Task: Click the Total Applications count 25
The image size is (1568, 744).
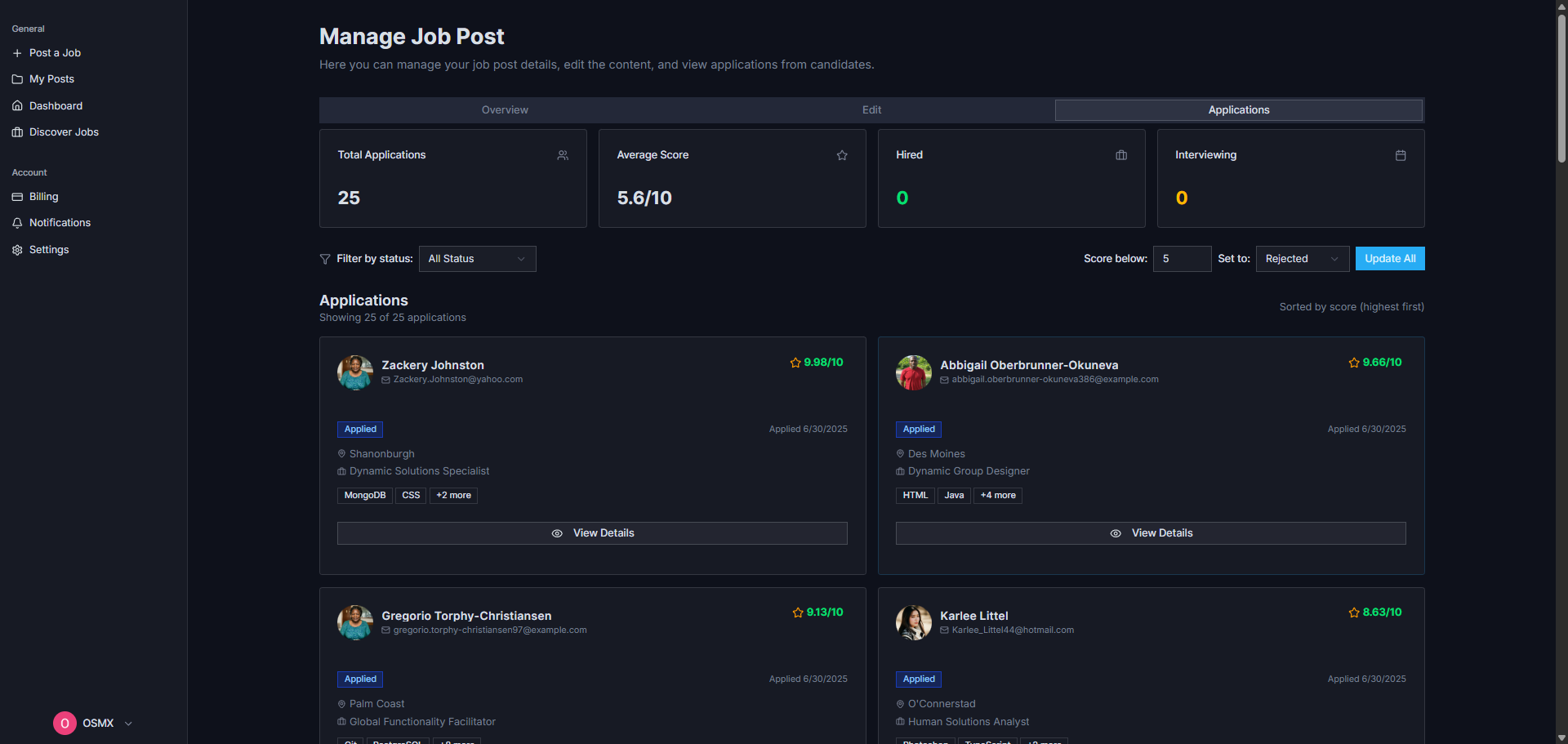Action: [349, 198]
